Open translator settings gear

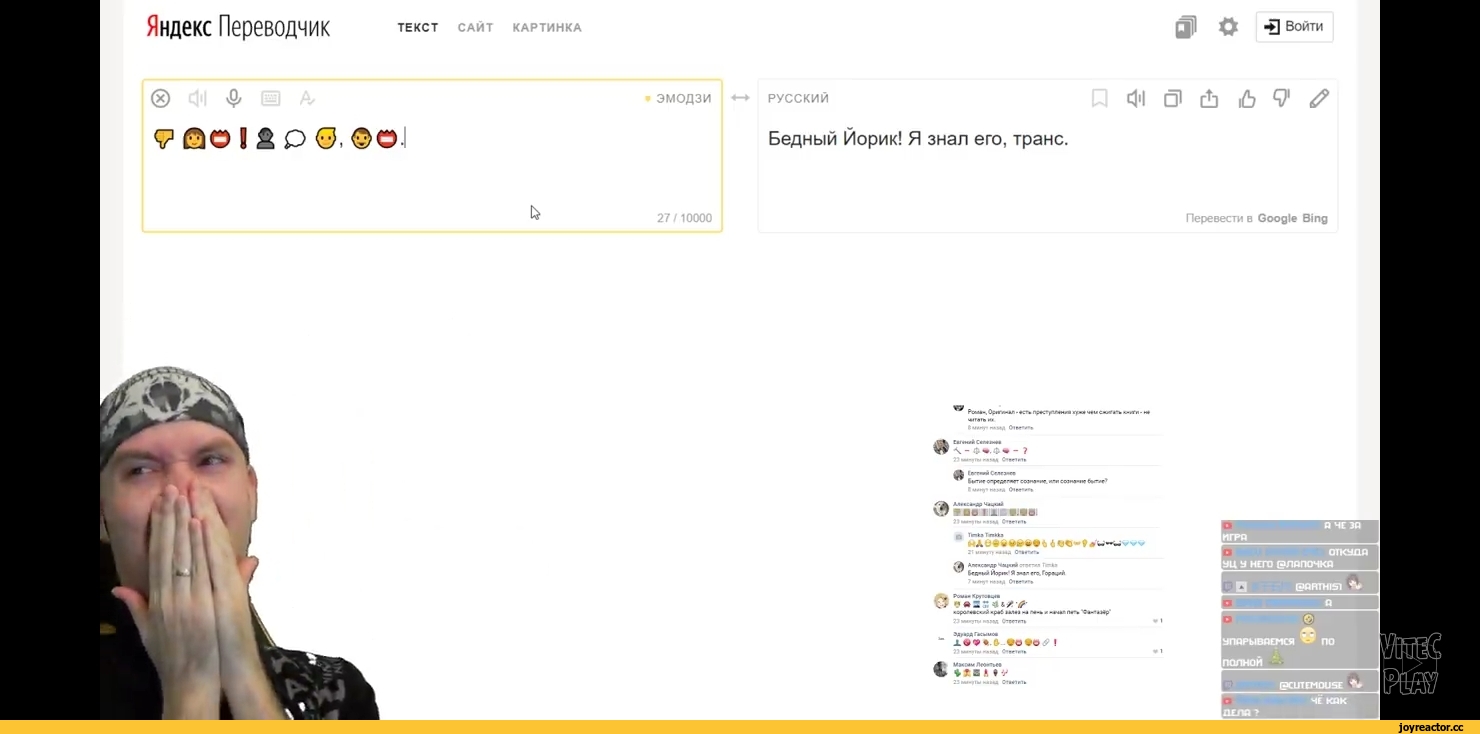coord(1228,27)
